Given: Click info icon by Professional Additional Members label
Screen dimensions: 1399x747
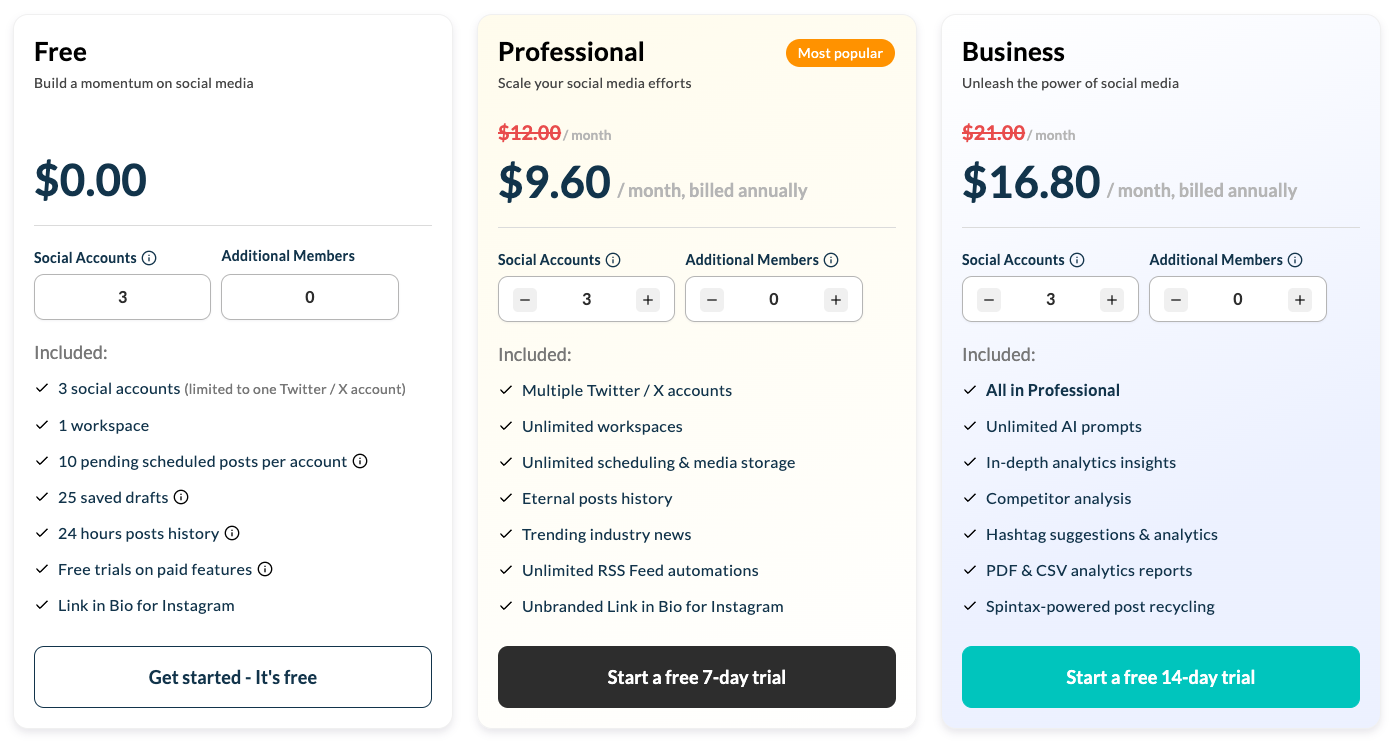Looking at the screenshot, I should click(x=831, y=260).
